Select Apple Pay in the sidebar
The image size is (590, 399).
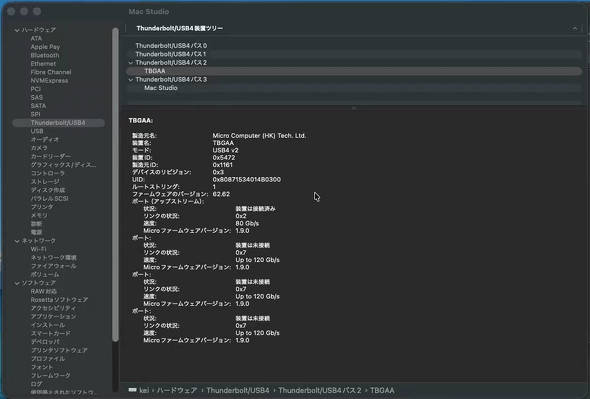[x=45, y=47]
